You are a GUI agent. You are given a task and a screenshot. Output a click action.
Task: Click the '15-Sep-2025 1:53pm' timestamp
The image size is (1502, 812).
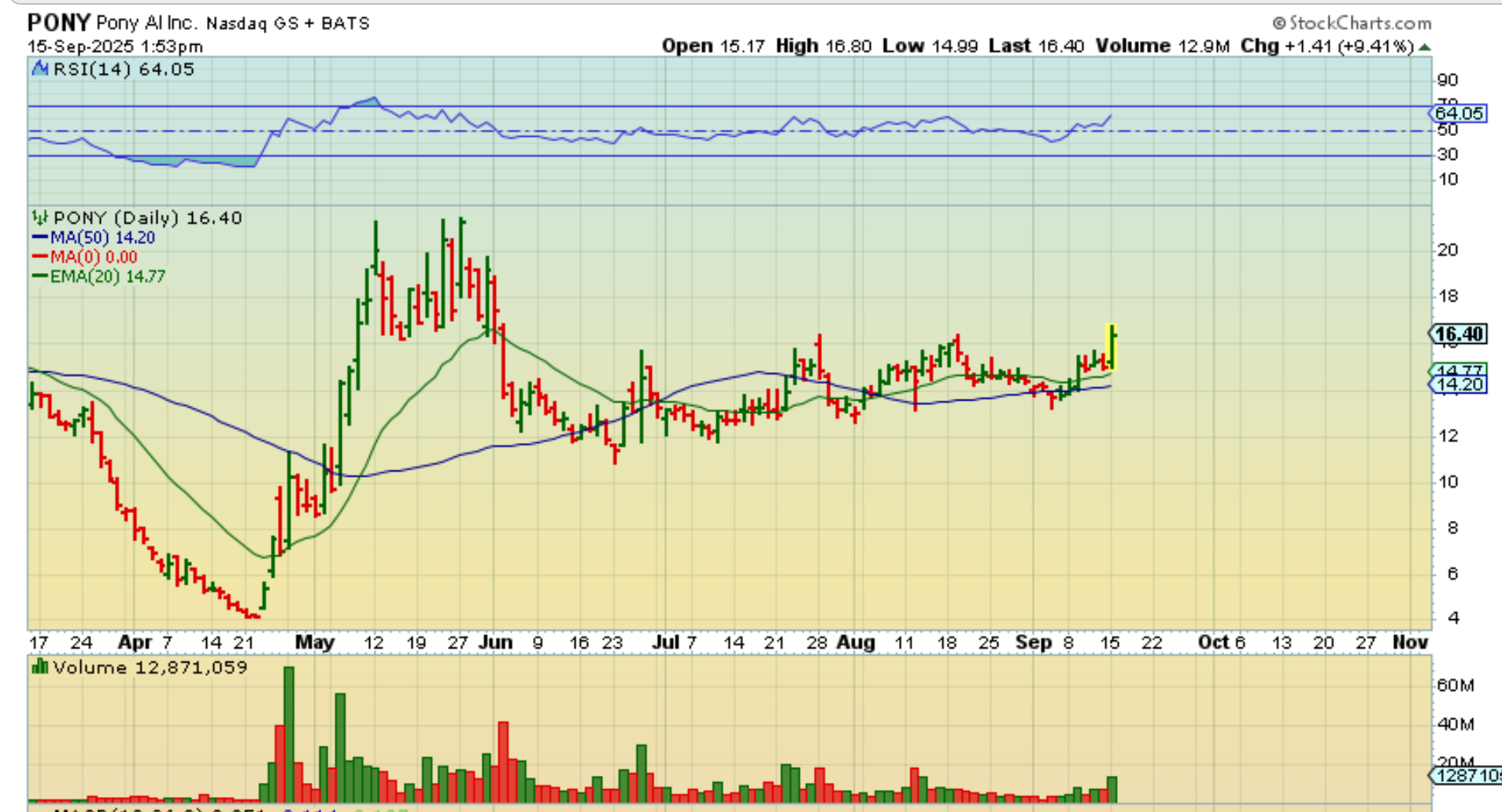click(x=115, y=46)
